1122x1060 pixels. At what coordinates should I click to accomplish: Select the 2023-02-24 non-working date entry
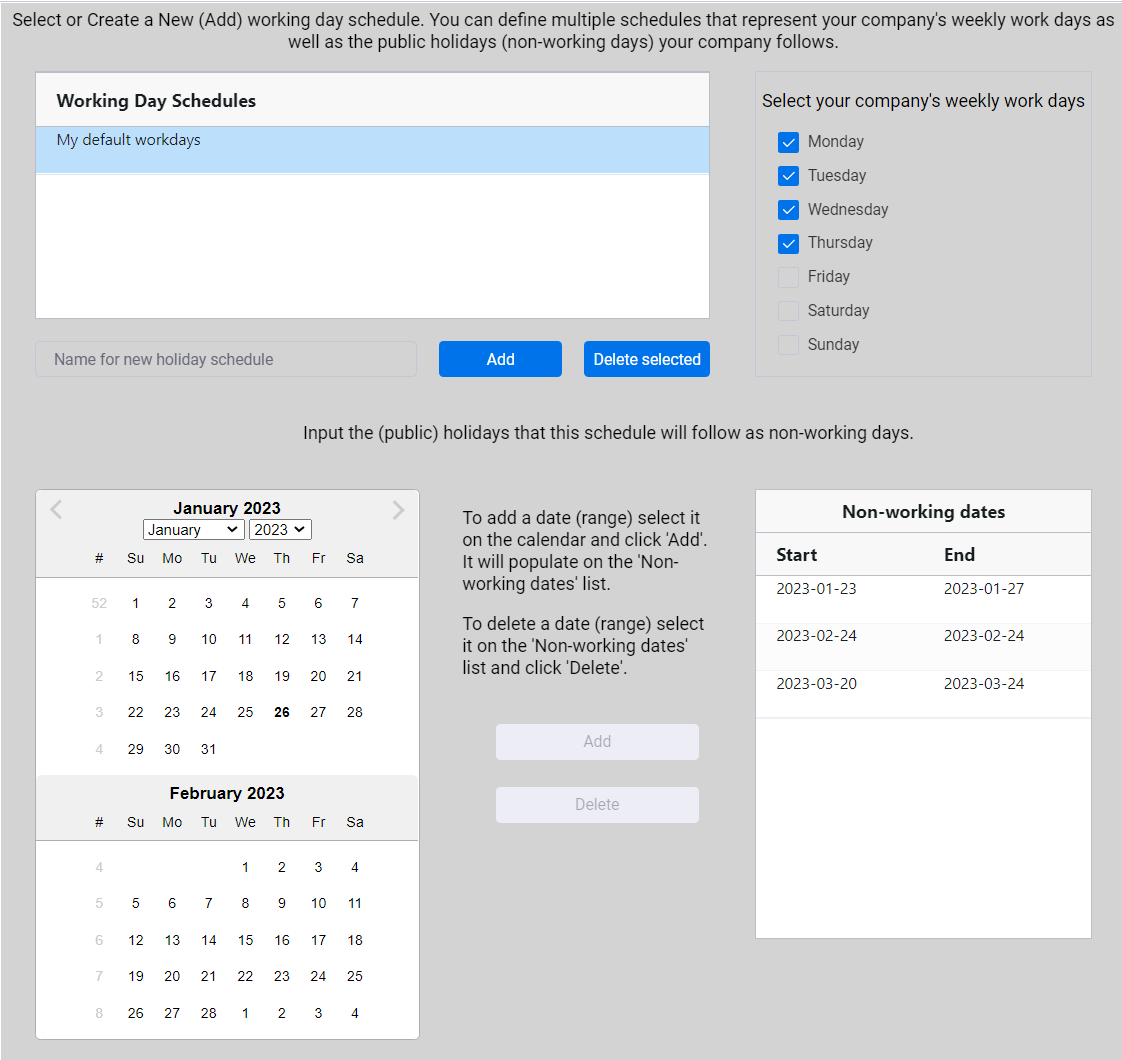coord(922,646)
